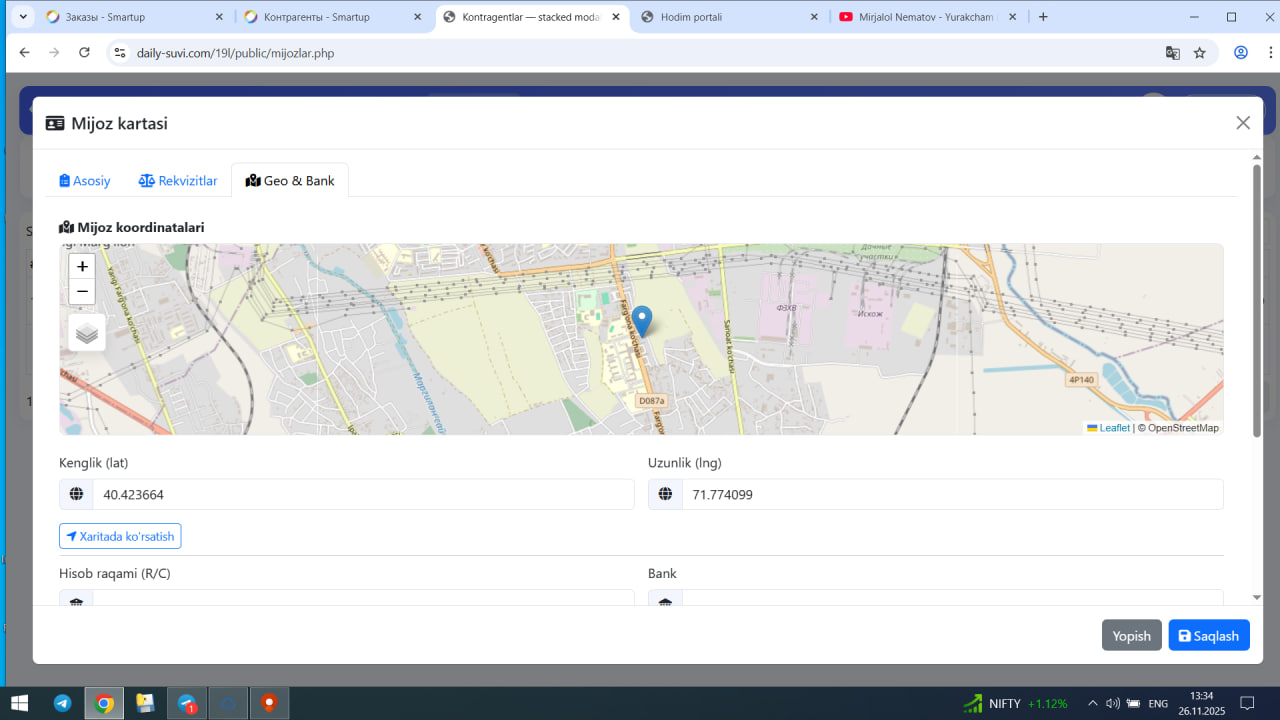Click the modal vertical scrollbar
This screenshot has height=720, width=1280.
[1256, 300]
